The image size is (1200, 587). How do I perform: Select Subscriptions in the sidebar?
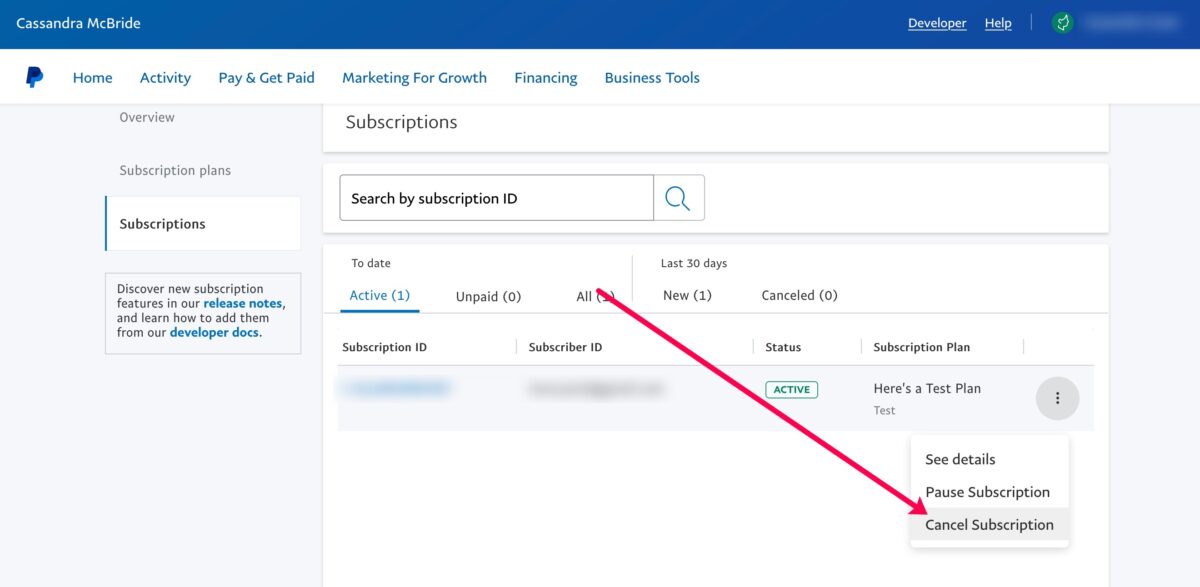[x=203, y=224]
